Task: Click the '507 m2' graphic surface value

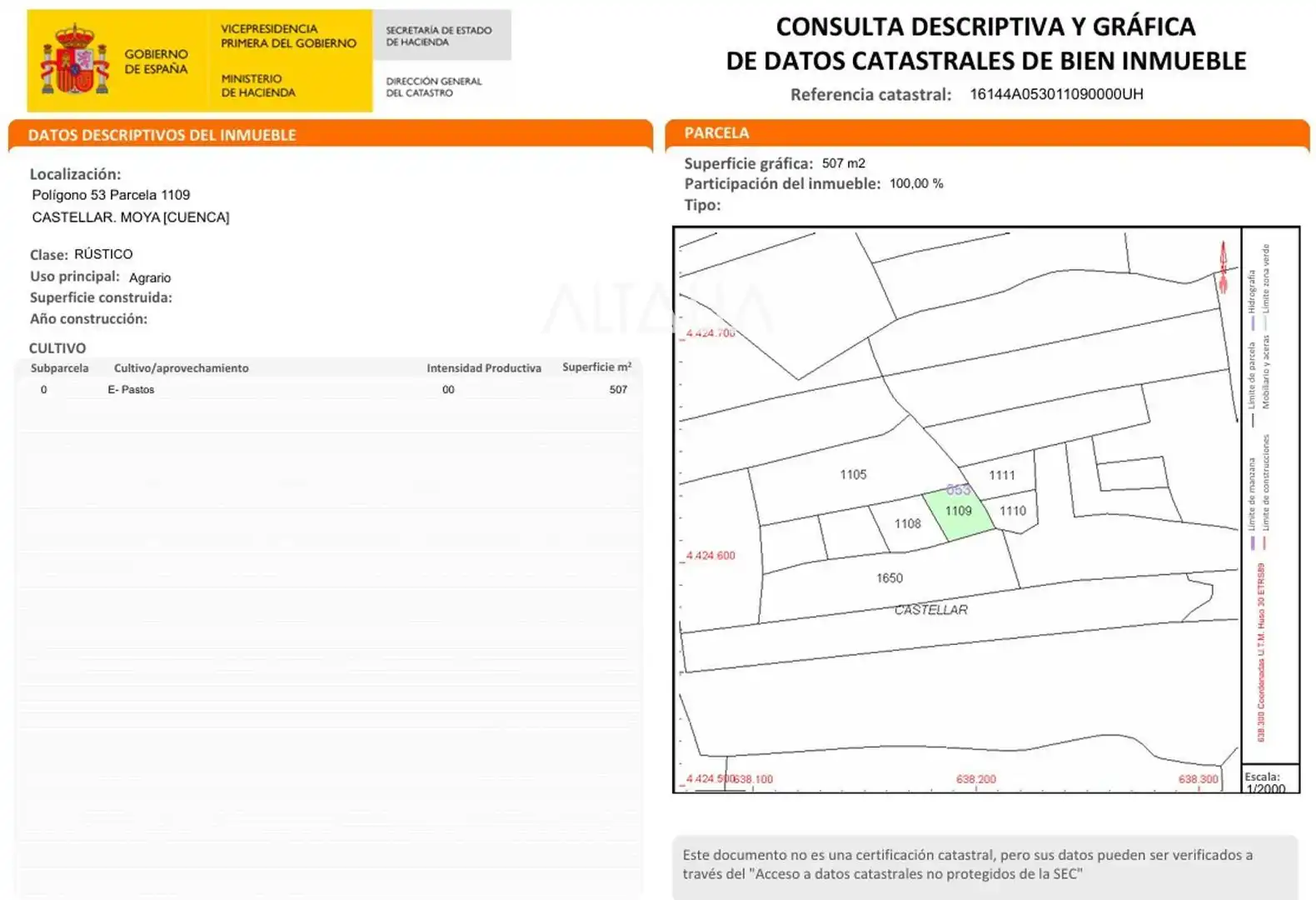Action: click(x=844, y=163)
